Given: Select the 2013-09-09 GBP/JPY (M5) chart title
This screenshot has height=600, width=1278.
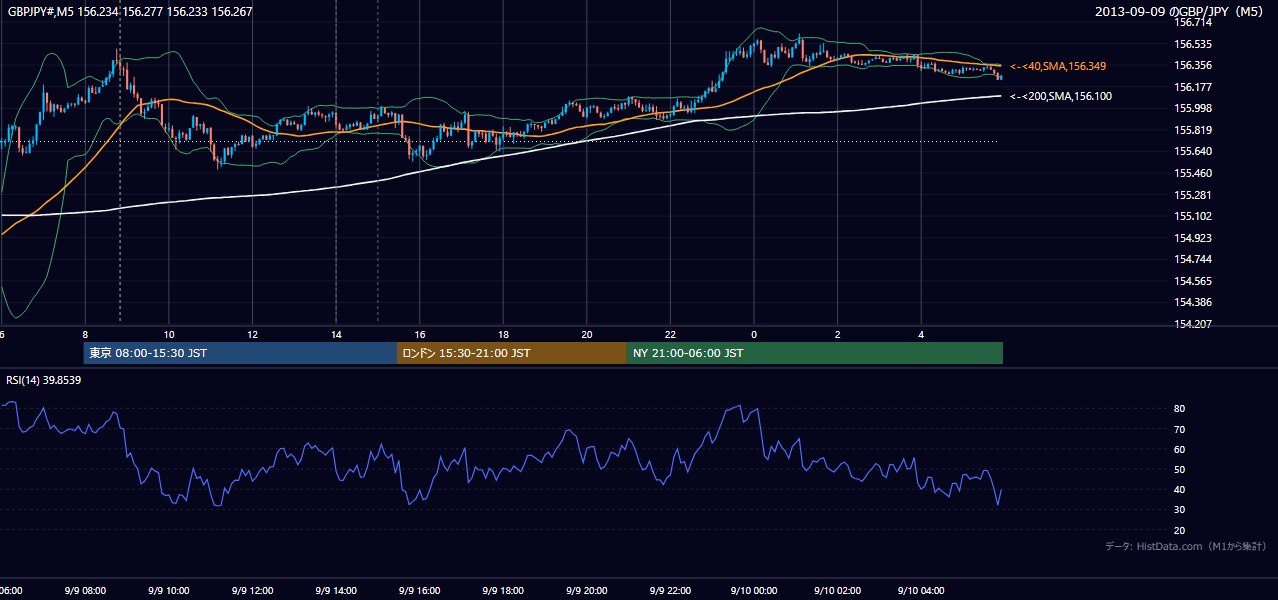Looking at the screenshot, I should (x=1180, y=12).
